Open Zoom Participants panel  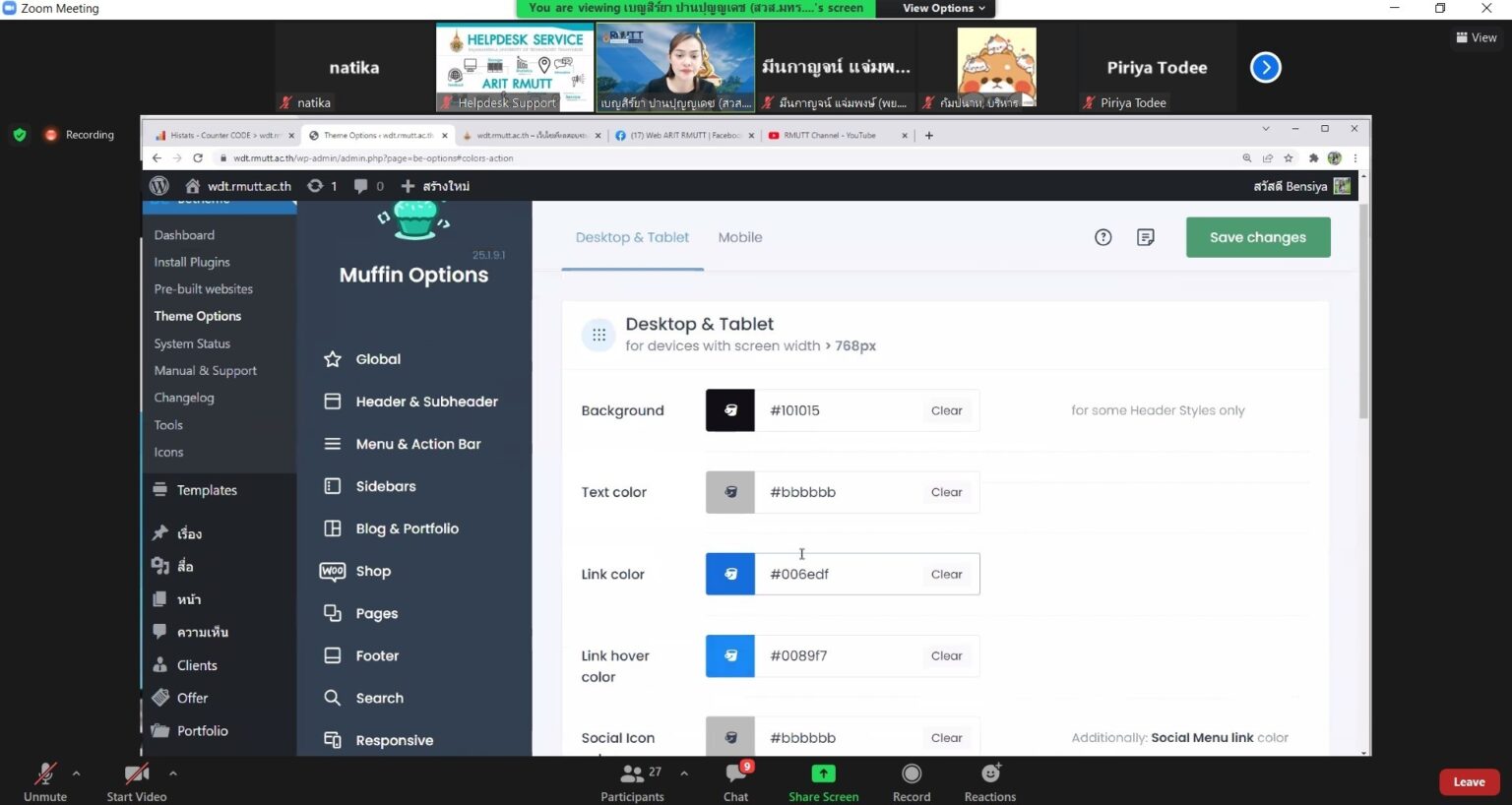pyautogui.click(x=633, y=782)
